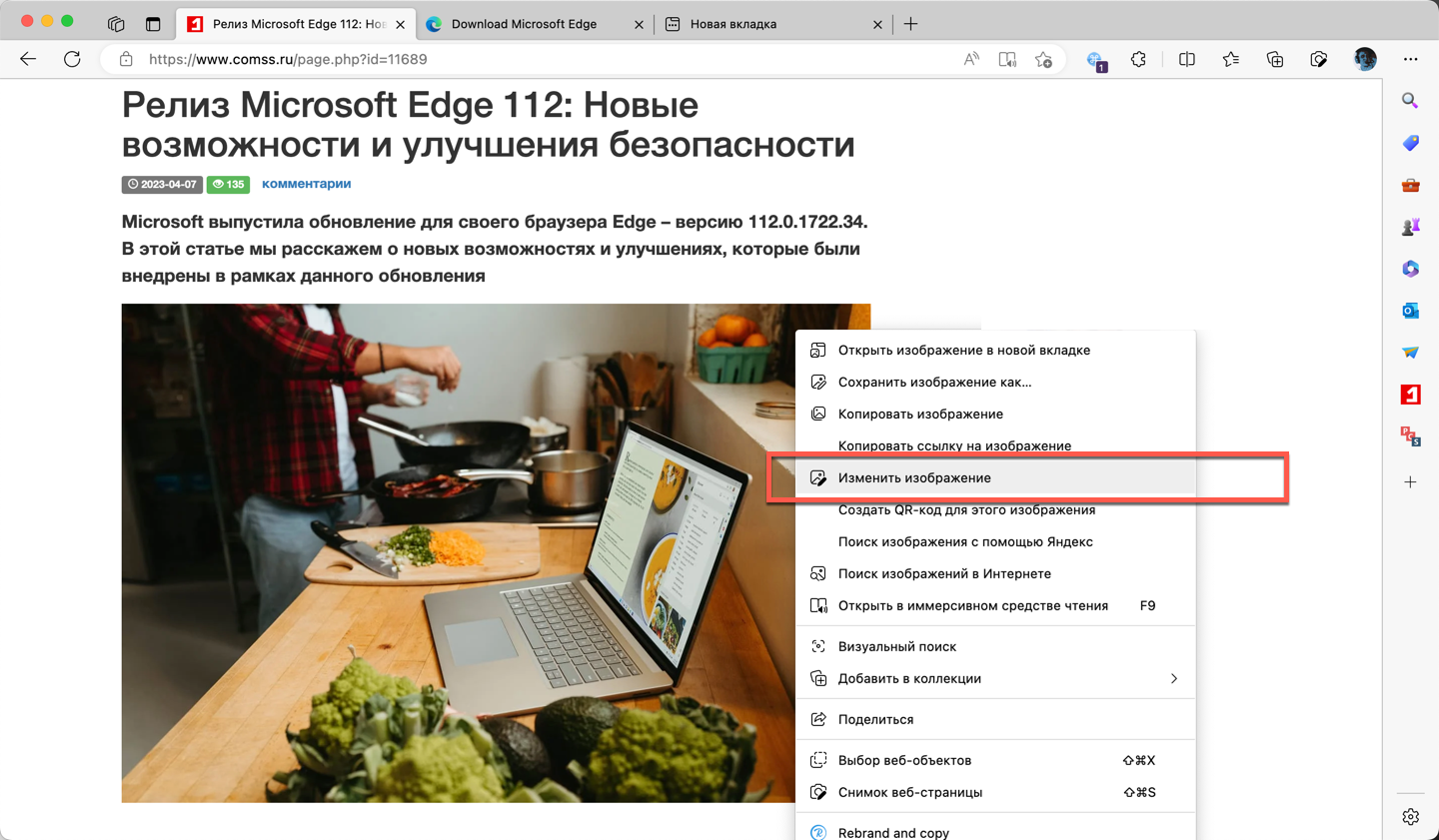Open the sidebar paper plane icon
Screen dimensions: 1439x840
click(1410, 353)
